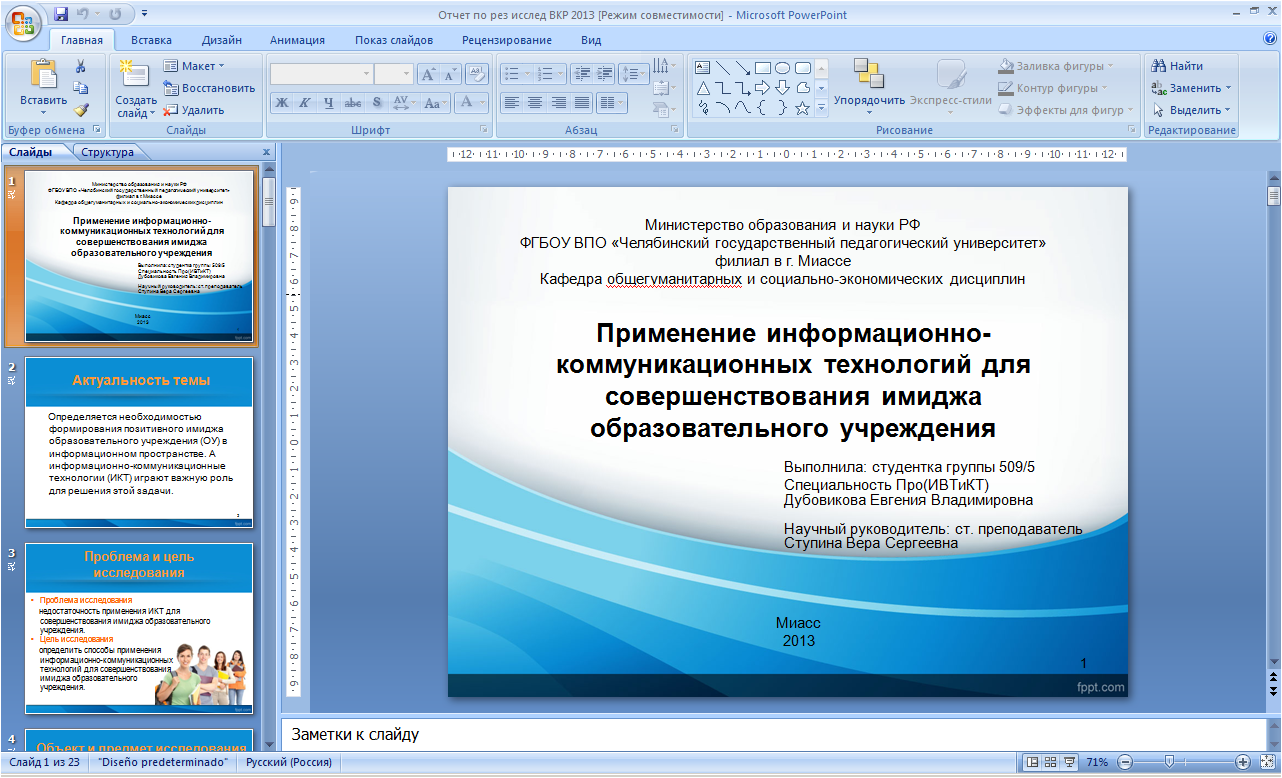Toggle italic К formatting
Viewport: 1282px width, 778px height.
(305, 102)
